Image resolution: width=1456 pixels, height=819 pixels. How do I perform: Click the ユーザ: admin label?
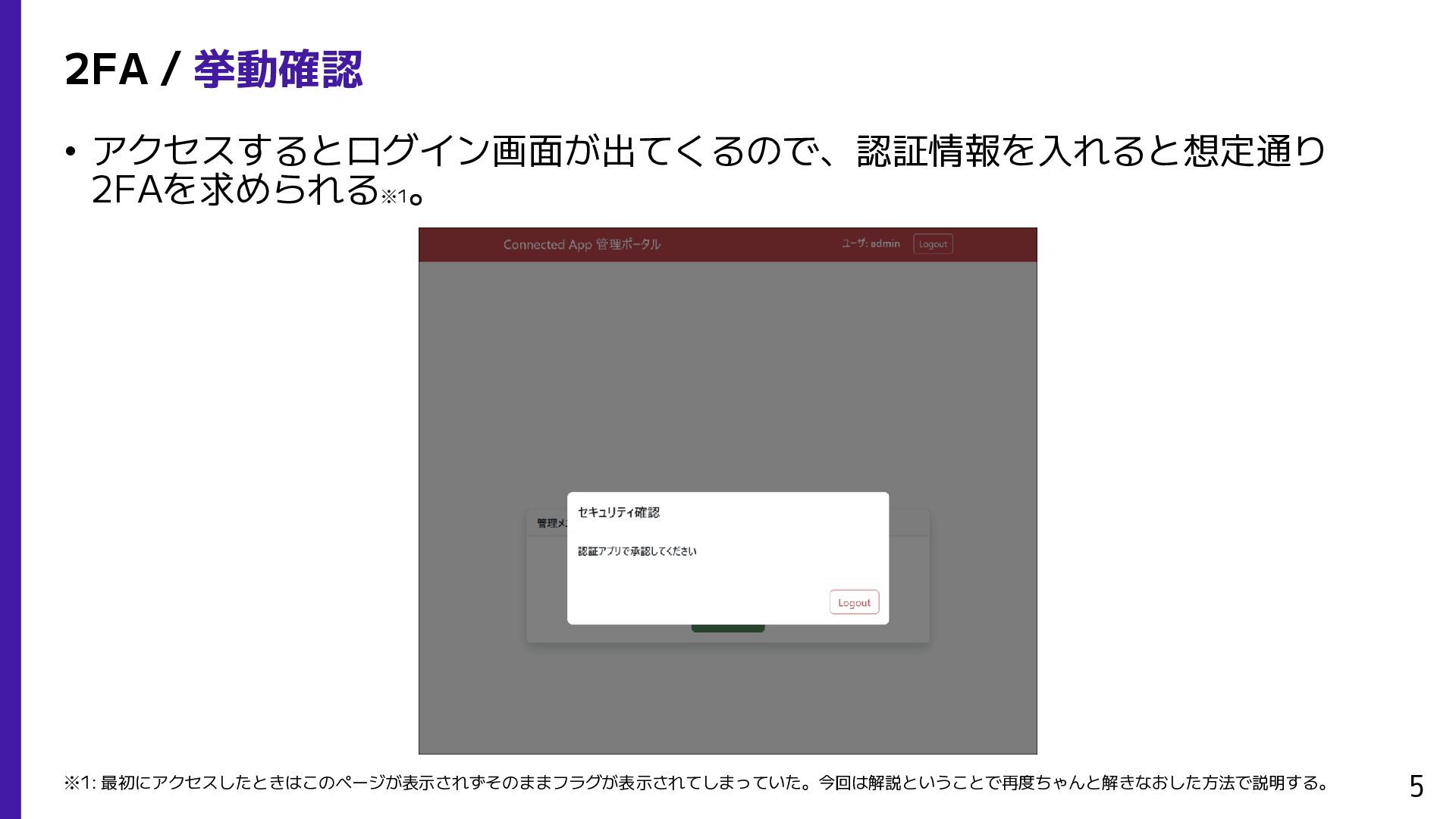[x=871, y=243]
